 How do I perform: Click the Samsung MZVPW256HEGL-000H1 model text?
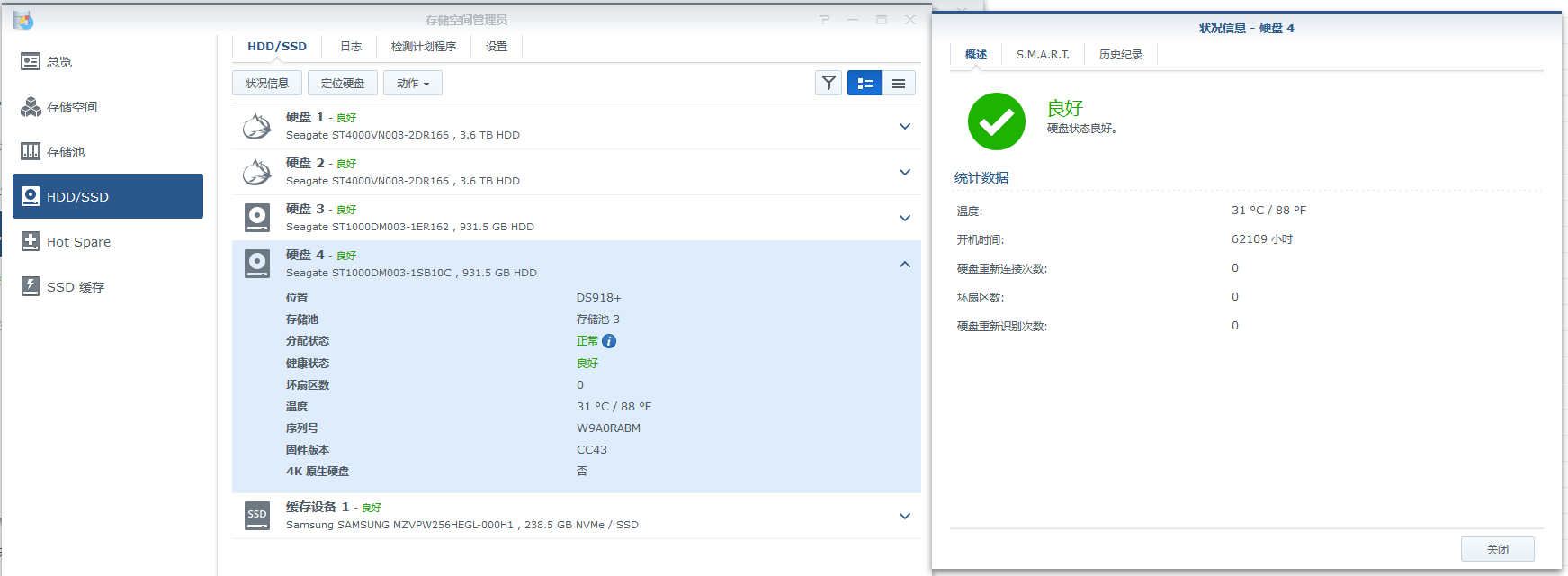pyautogui.click(x=399, y=525)
